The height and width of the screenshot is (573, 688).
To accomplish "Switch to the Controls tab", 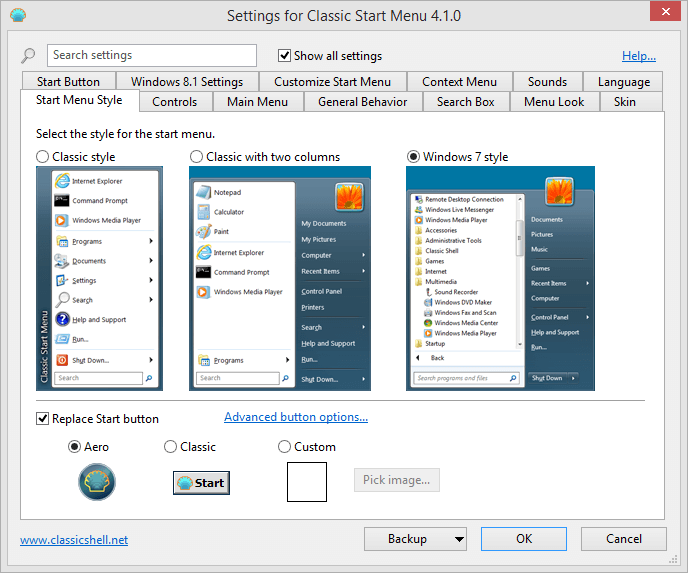I will click(175, 102).
